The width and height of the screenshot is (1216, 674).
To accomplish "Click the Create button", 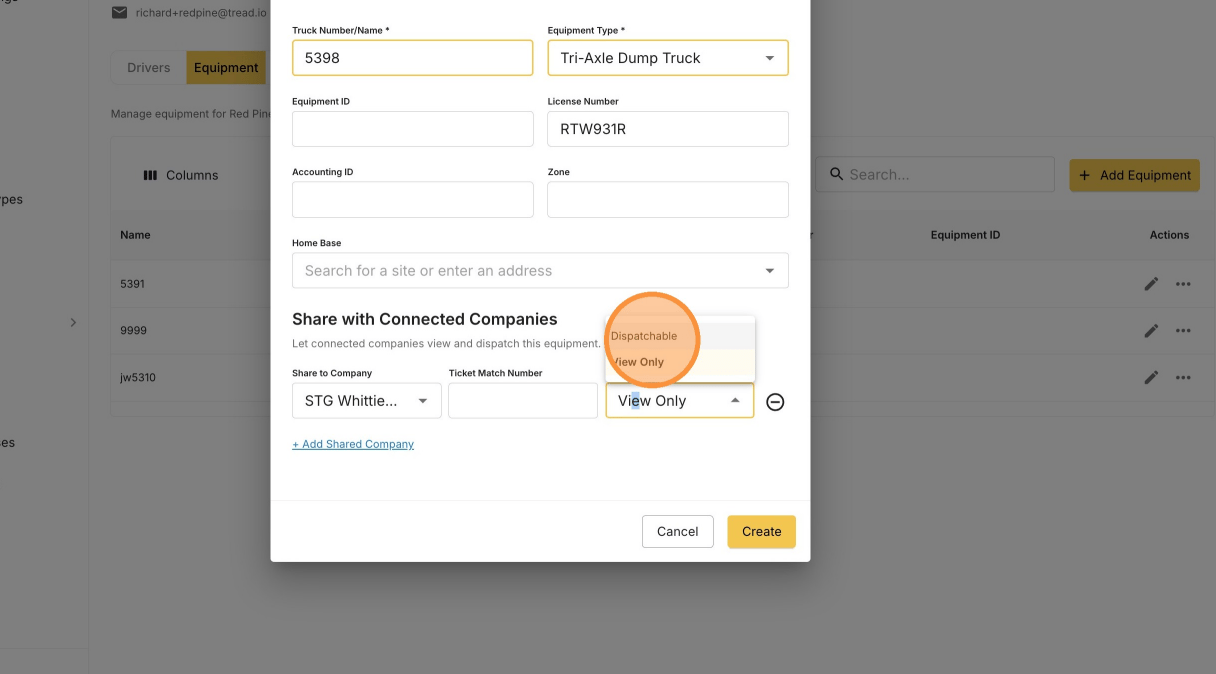I will [761, 532].
